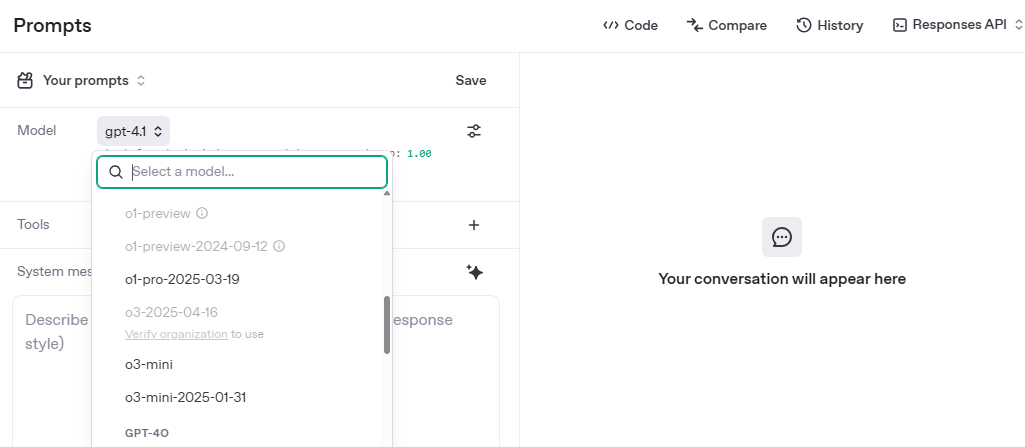Click the Responses API terminal icon
This screenshot has width=1025, height=447.
point(900,25)
